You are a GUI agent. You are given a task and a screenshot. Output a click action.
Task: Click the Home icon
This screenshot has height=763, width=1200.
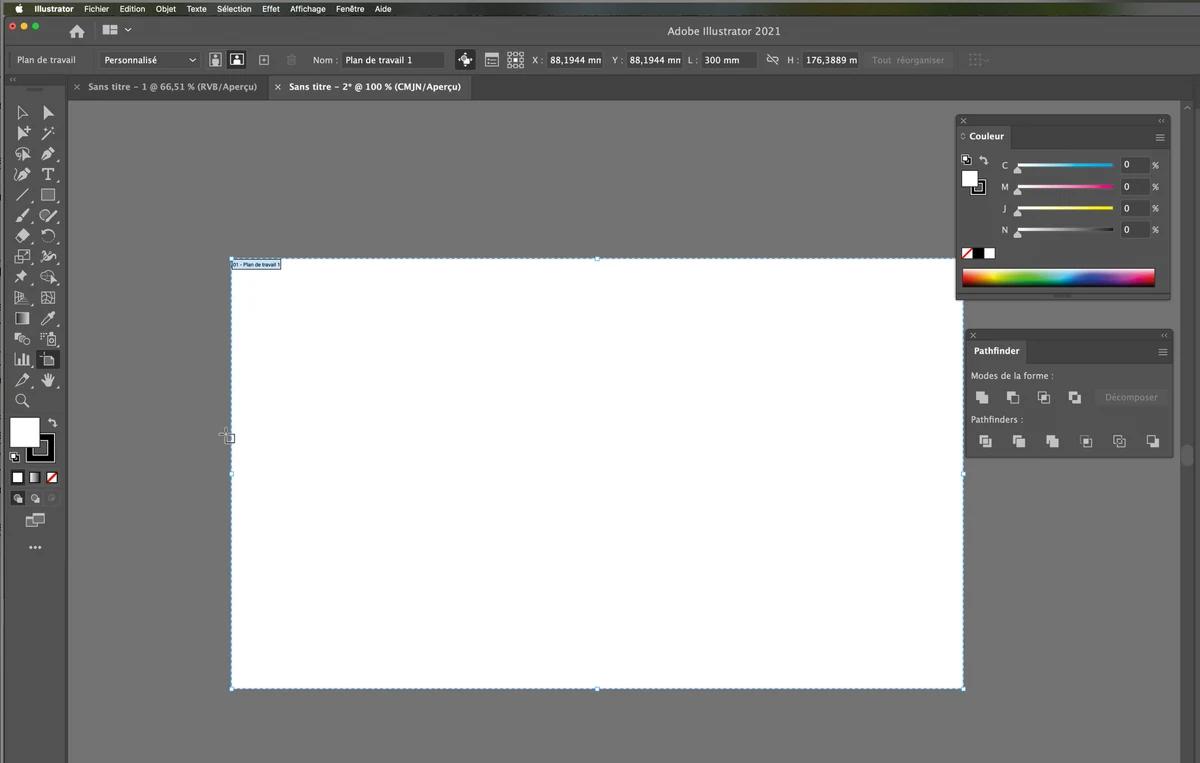[x=77, y=31]
